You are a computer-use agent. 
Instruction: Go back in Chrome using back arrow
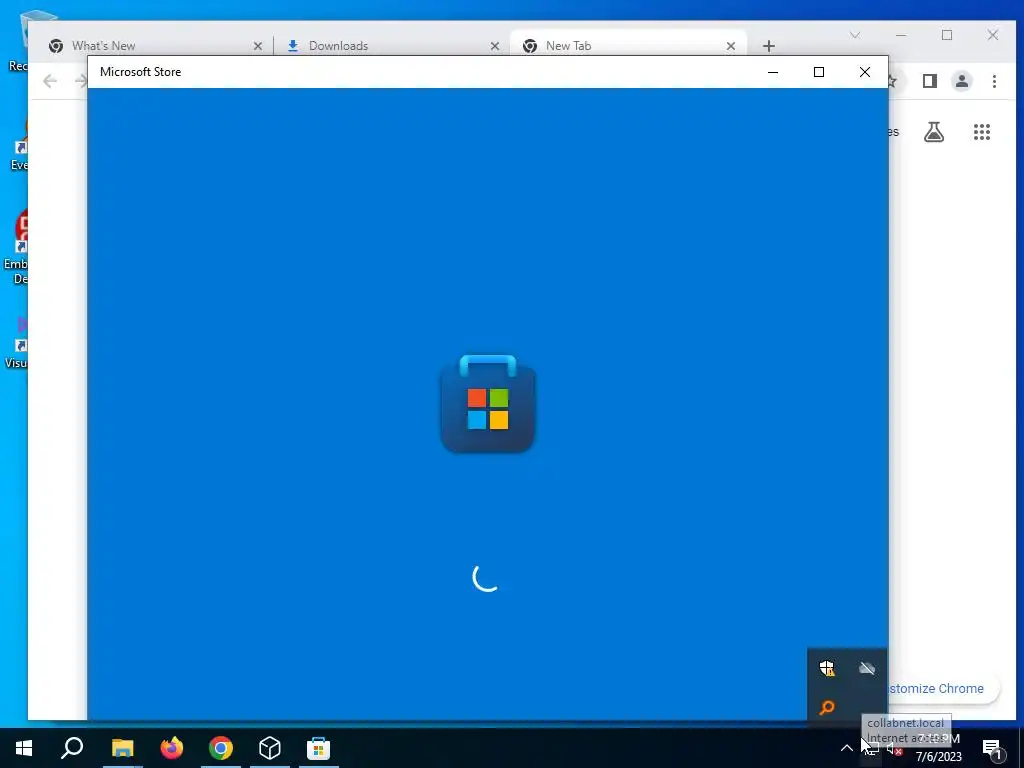(50, 81)
